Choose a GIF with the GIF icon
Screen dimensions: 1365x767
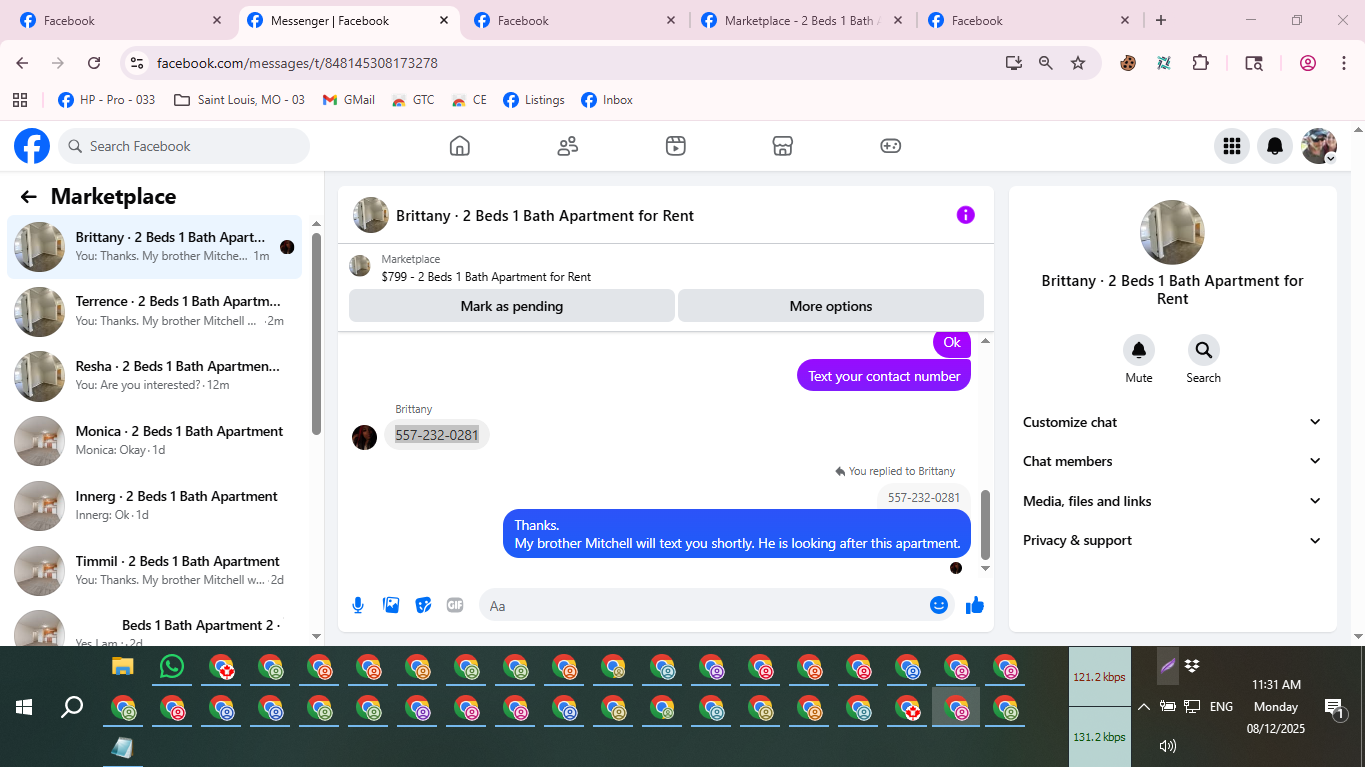(x=455, y=605)
